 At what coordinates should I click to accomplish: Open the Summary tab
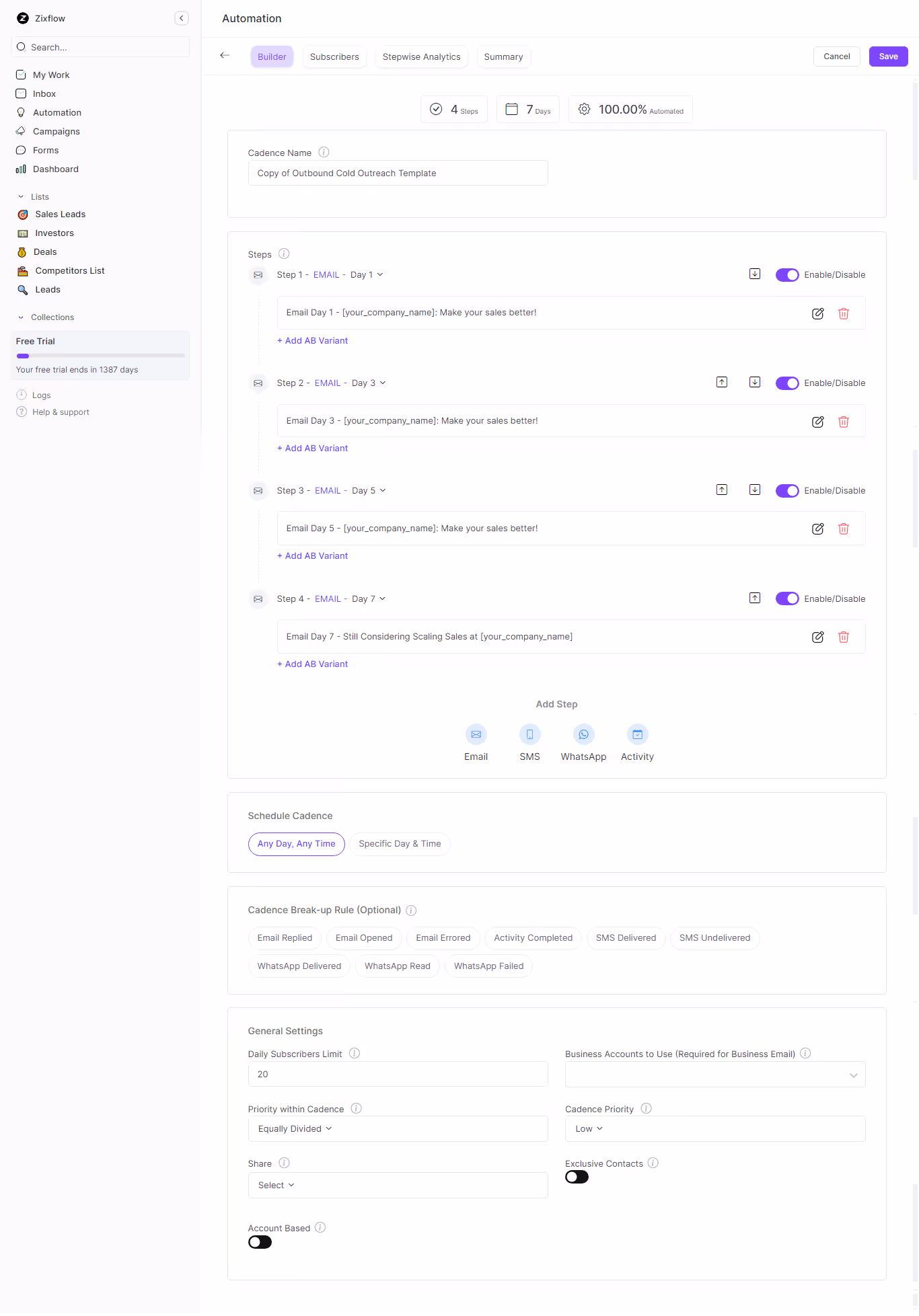[503, 57]
